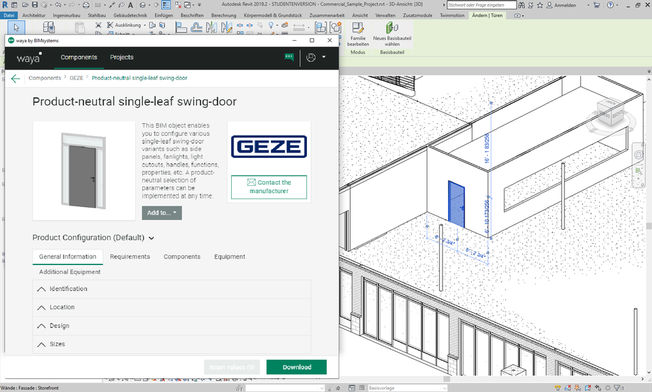This screenshot has width=652, height=392.
Task: Click the door product thumbnail image
Action: pyautogui.click(x=84, y=171)
